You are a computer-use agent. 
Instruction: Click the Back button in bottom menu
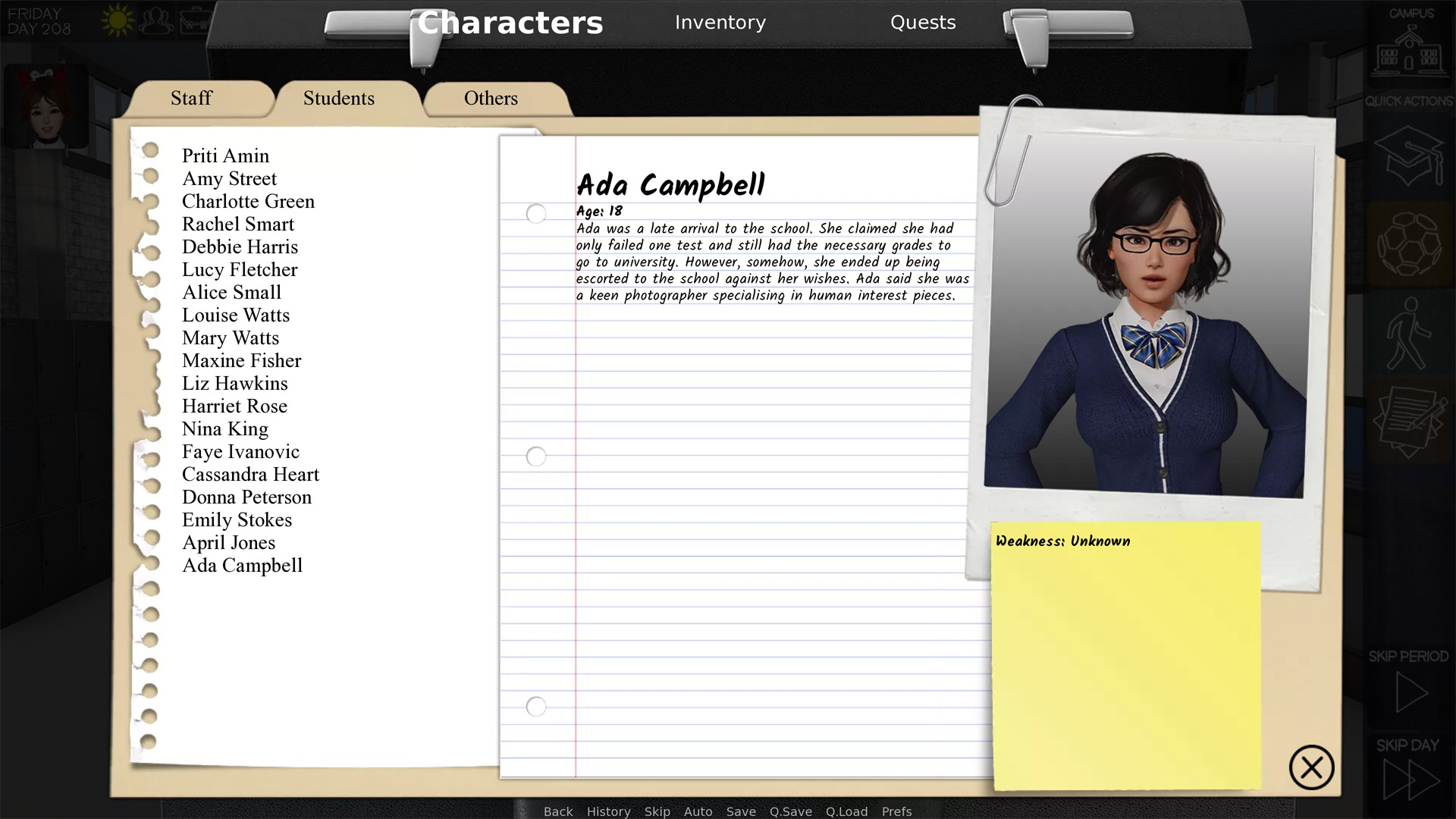point(558,811)
